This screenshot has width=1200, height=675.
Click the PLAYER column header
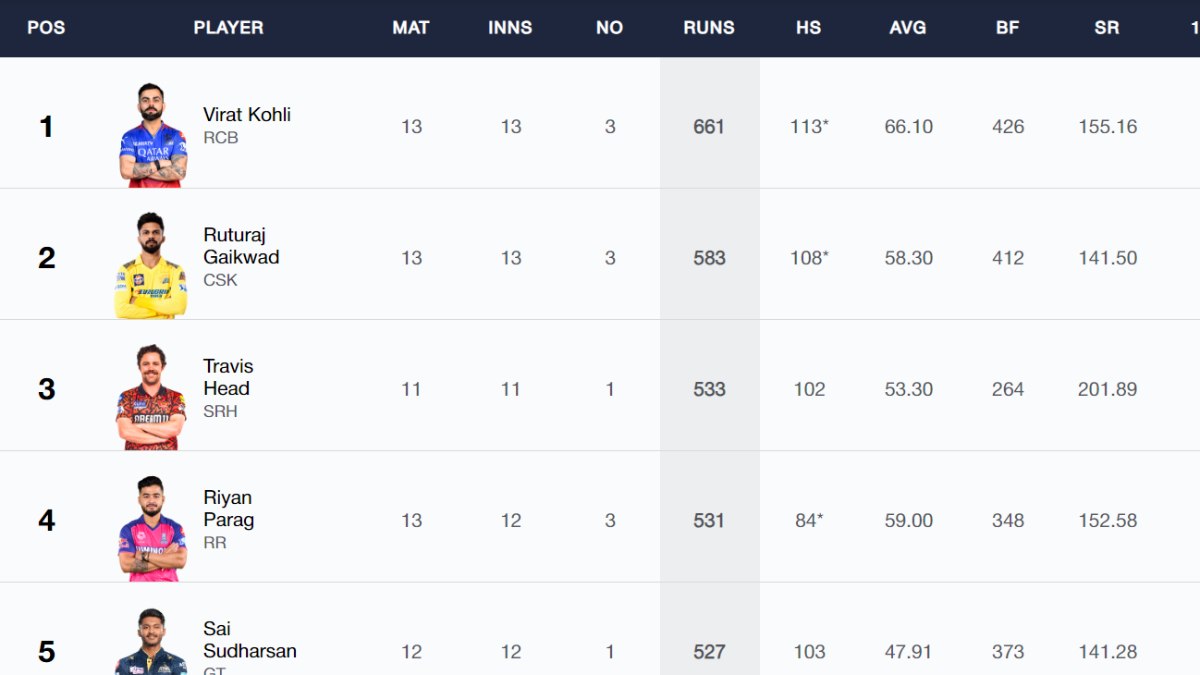[228, 28]
